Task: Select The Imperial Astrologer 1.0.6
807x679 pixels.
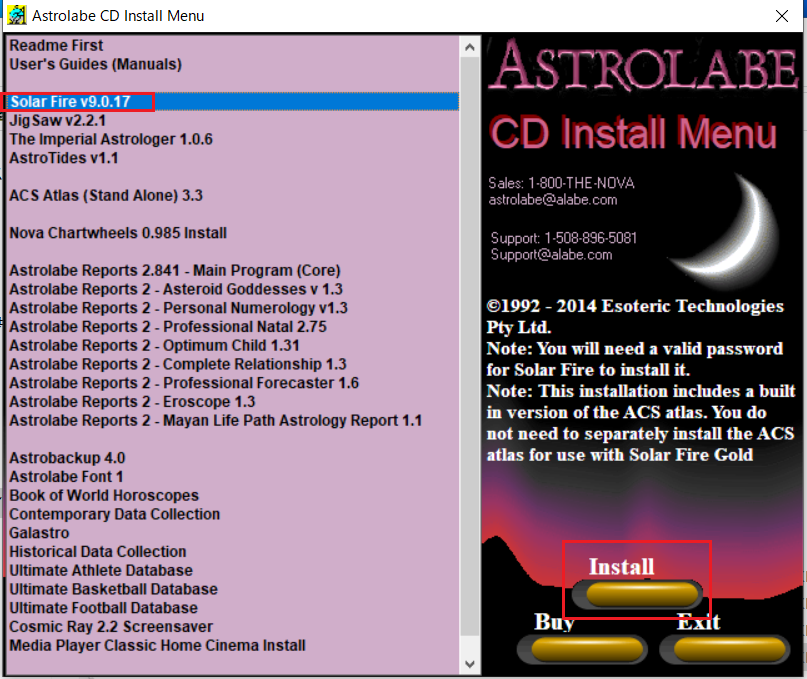Action: [x=110, y=139]
